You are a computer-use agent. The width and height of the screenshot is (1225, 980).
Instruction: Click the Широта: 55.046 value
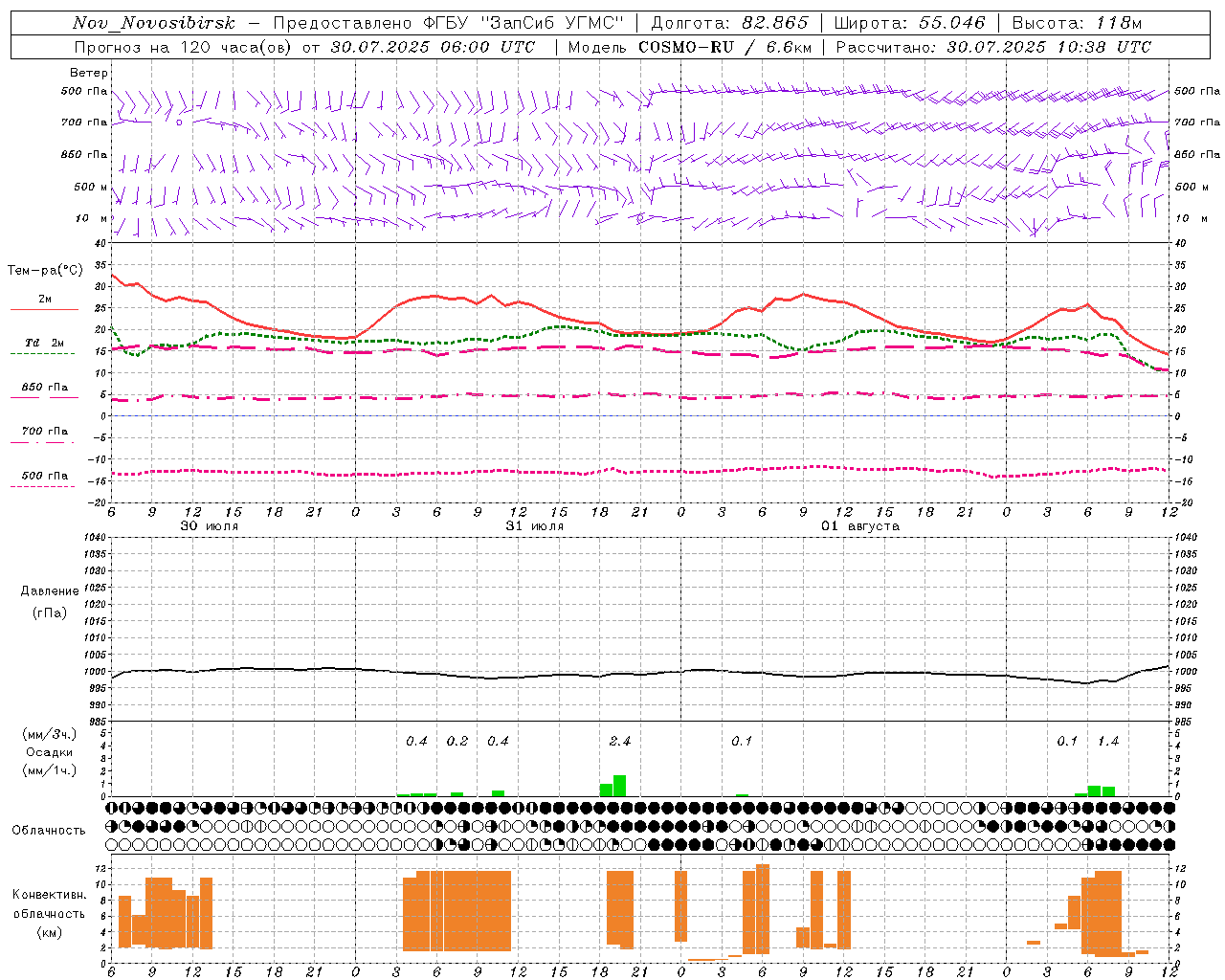pyautogui.click(x=910, y=23)
